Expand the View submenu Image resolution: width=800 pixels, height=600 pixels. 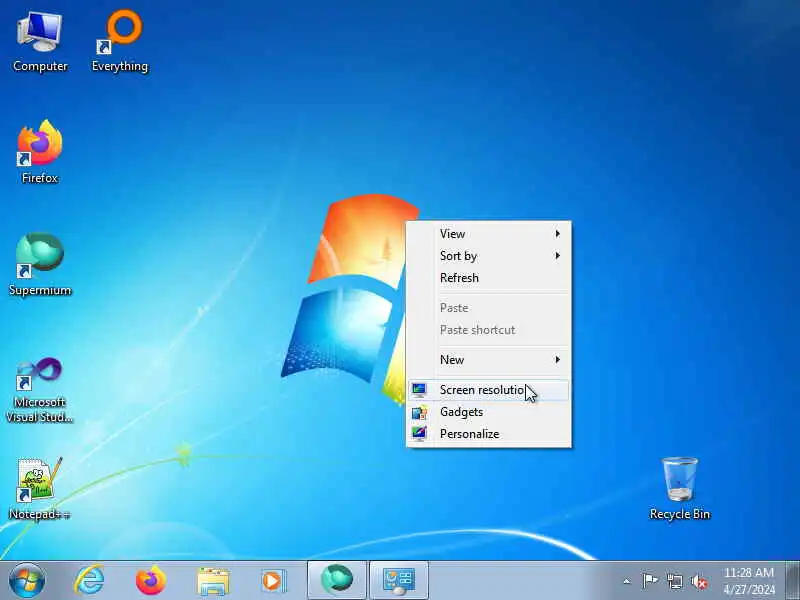tap(488, 234)
